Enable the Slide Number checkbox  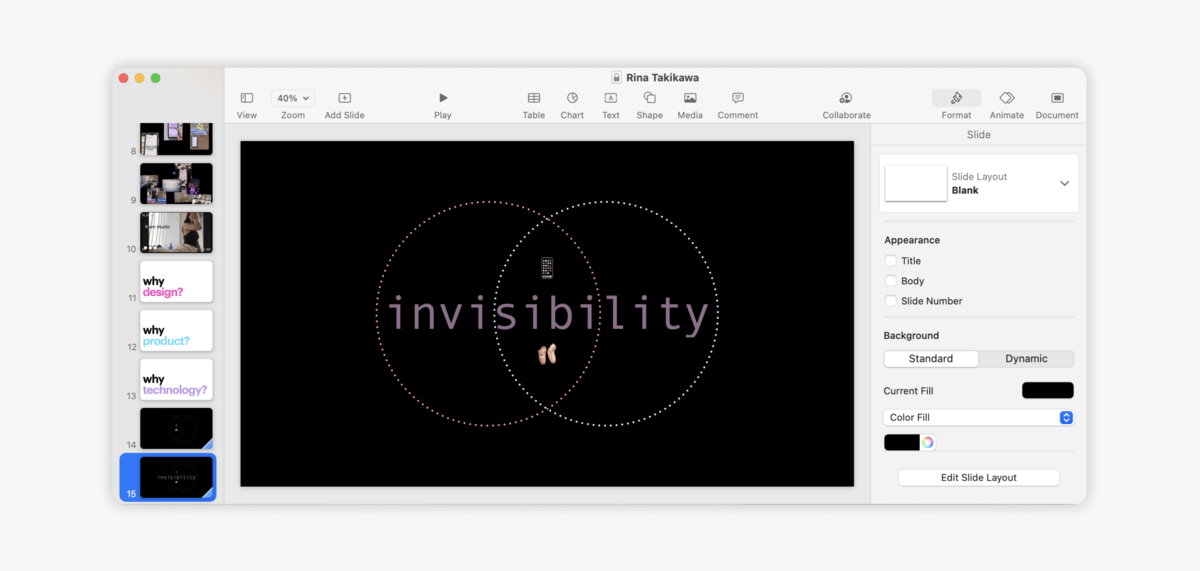point(891,301)
